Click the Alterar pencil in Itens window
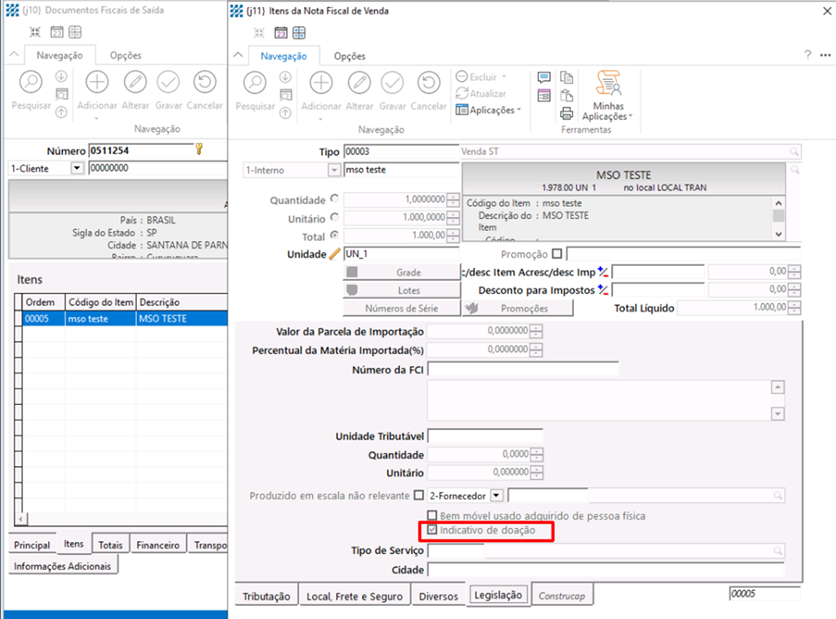This screenshot has width=836, height=619. click(360, 84)
